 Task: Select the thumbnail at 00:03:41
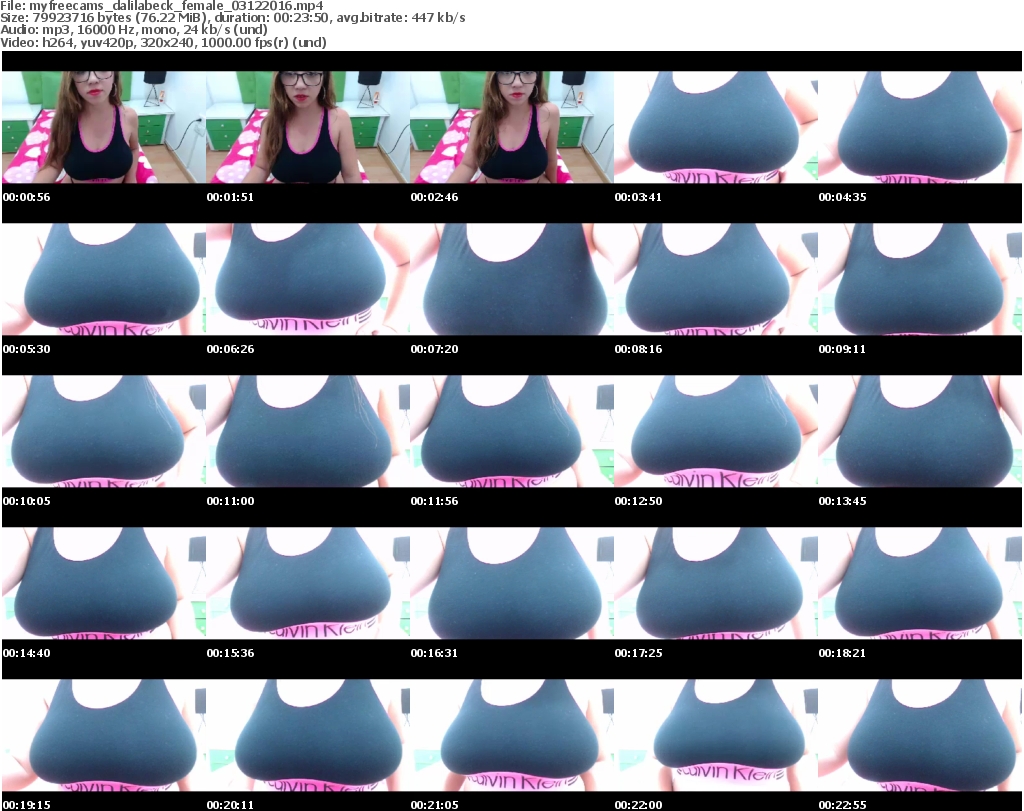(x=716, y=127)
